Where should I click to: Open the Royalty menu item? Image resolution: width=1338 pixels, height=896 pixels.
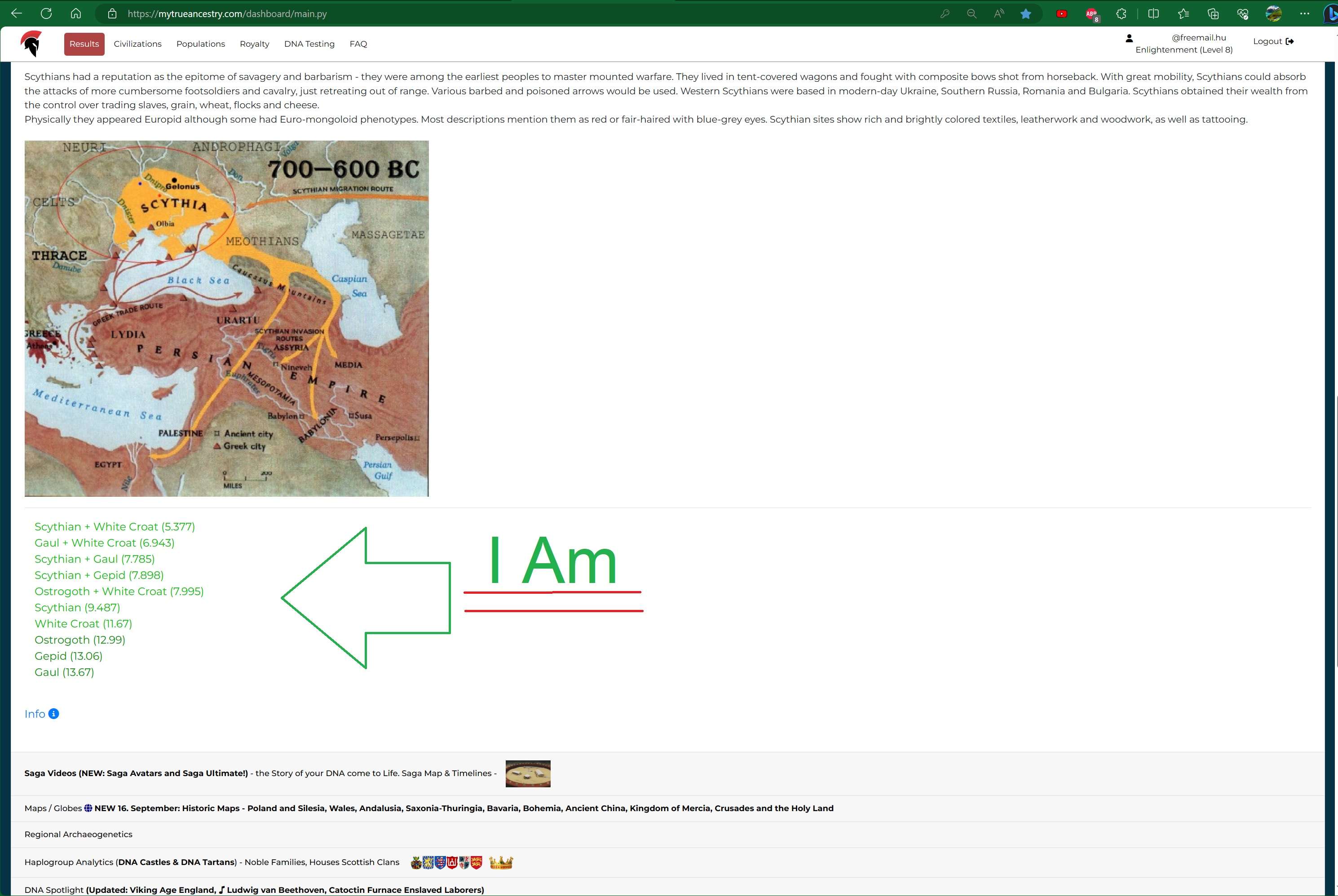[254, 44]
